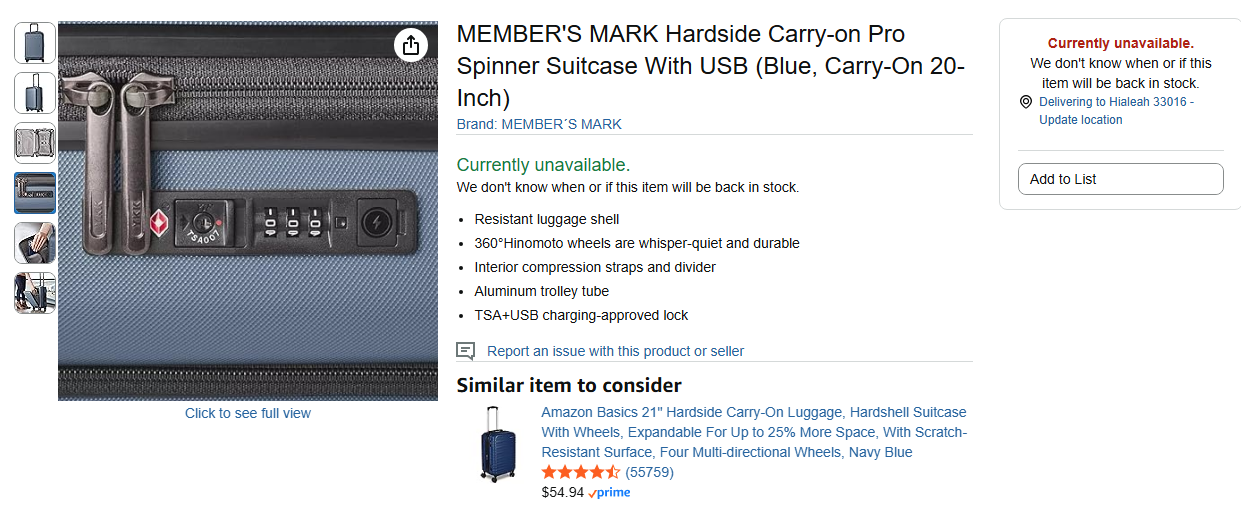Open the Amazon Basics 21" luggage title link

[754, 432]
